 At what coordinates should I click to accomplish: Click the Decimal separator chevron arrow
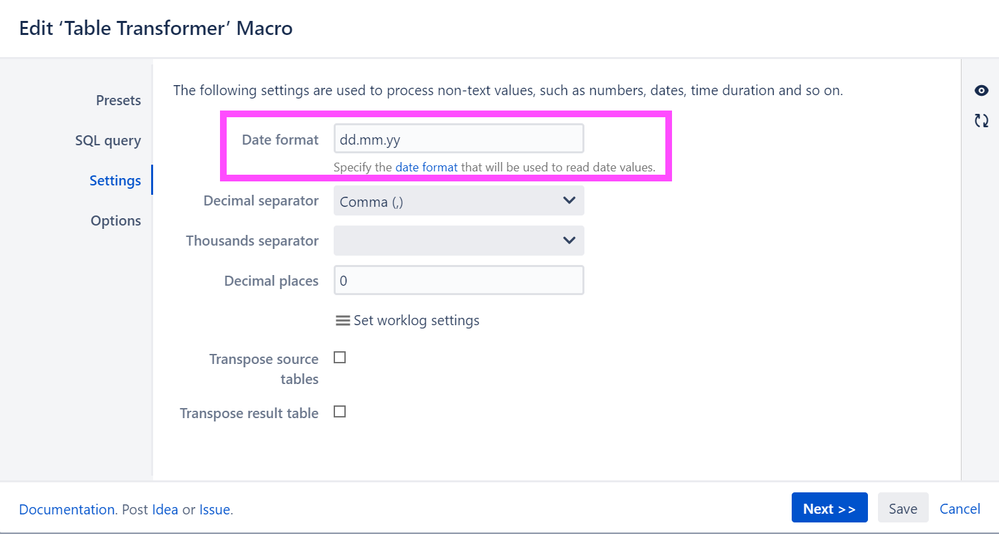coord(569,201)
